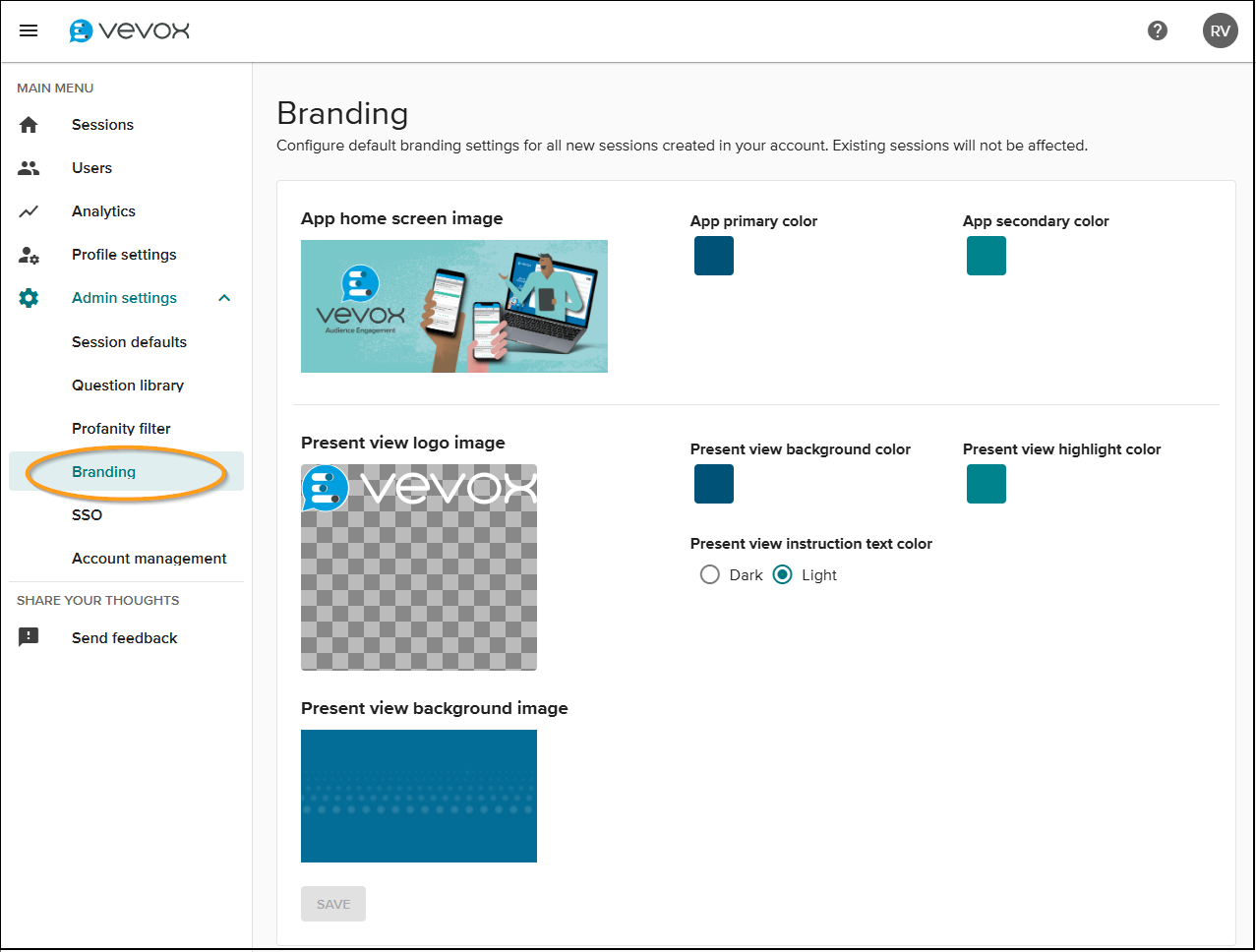Image resolution: width=1256 pixels, height=952 pixels.
Task: Click the Branding page heading
Action: (342, 114)
